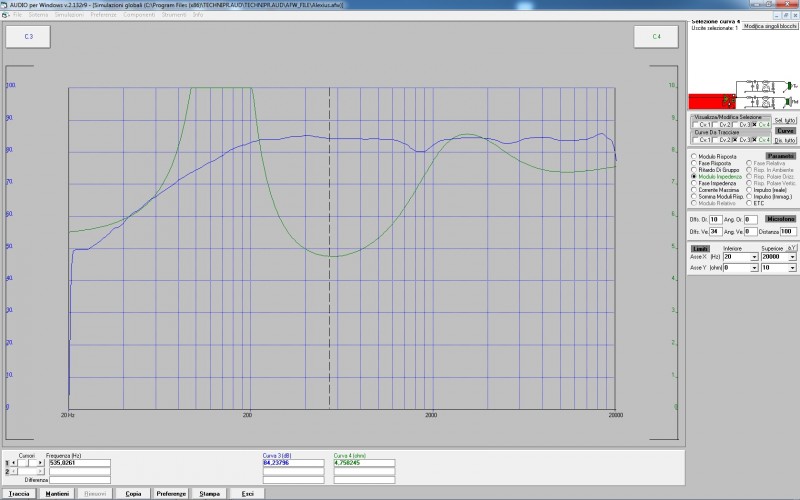The image size is (800, 500).
Task: Select the Fase Risposta radio option
Action: pyautogui.click(x=711, y=163)
